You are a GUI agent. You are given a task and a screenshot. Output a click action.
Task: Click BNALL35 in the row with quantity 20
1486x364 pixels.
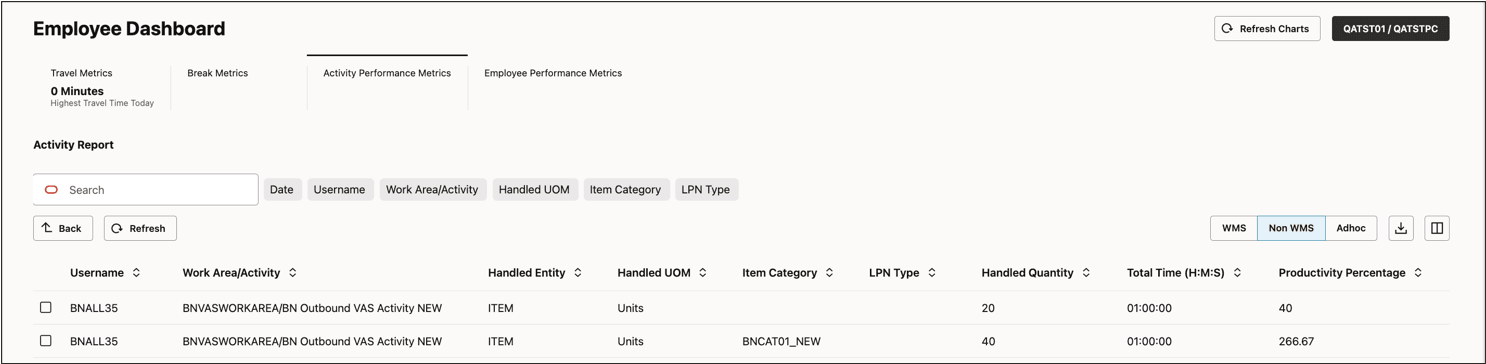(x=94, y=308)
